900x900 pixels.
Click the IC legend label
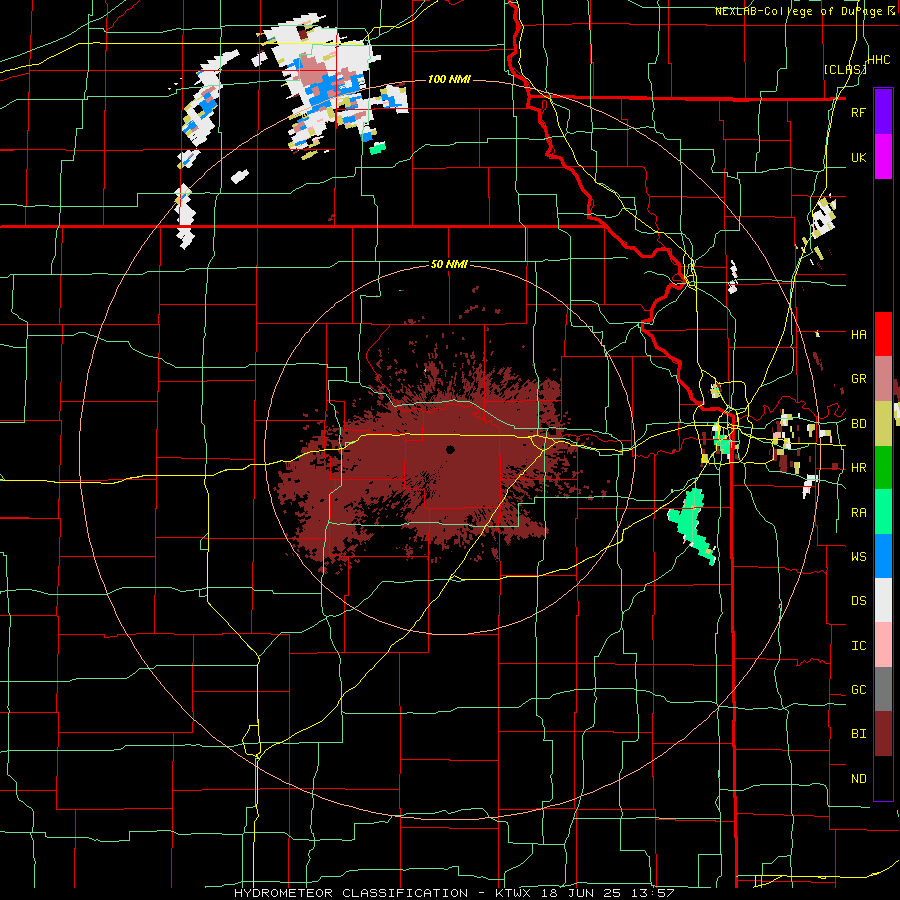pyautogui.click(x=858, y=646)
